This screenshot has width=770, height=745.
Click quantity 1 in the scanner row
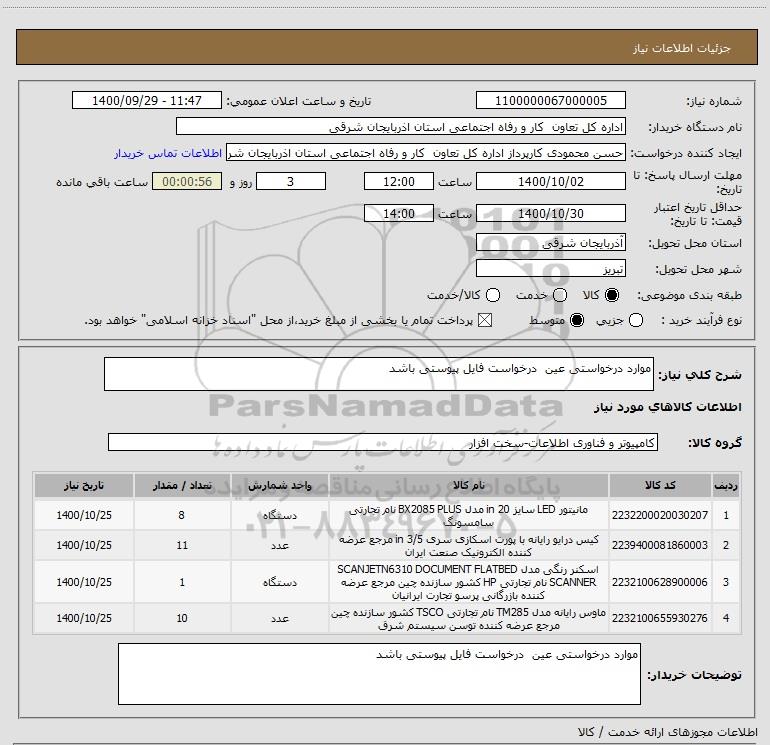[182, 582]
